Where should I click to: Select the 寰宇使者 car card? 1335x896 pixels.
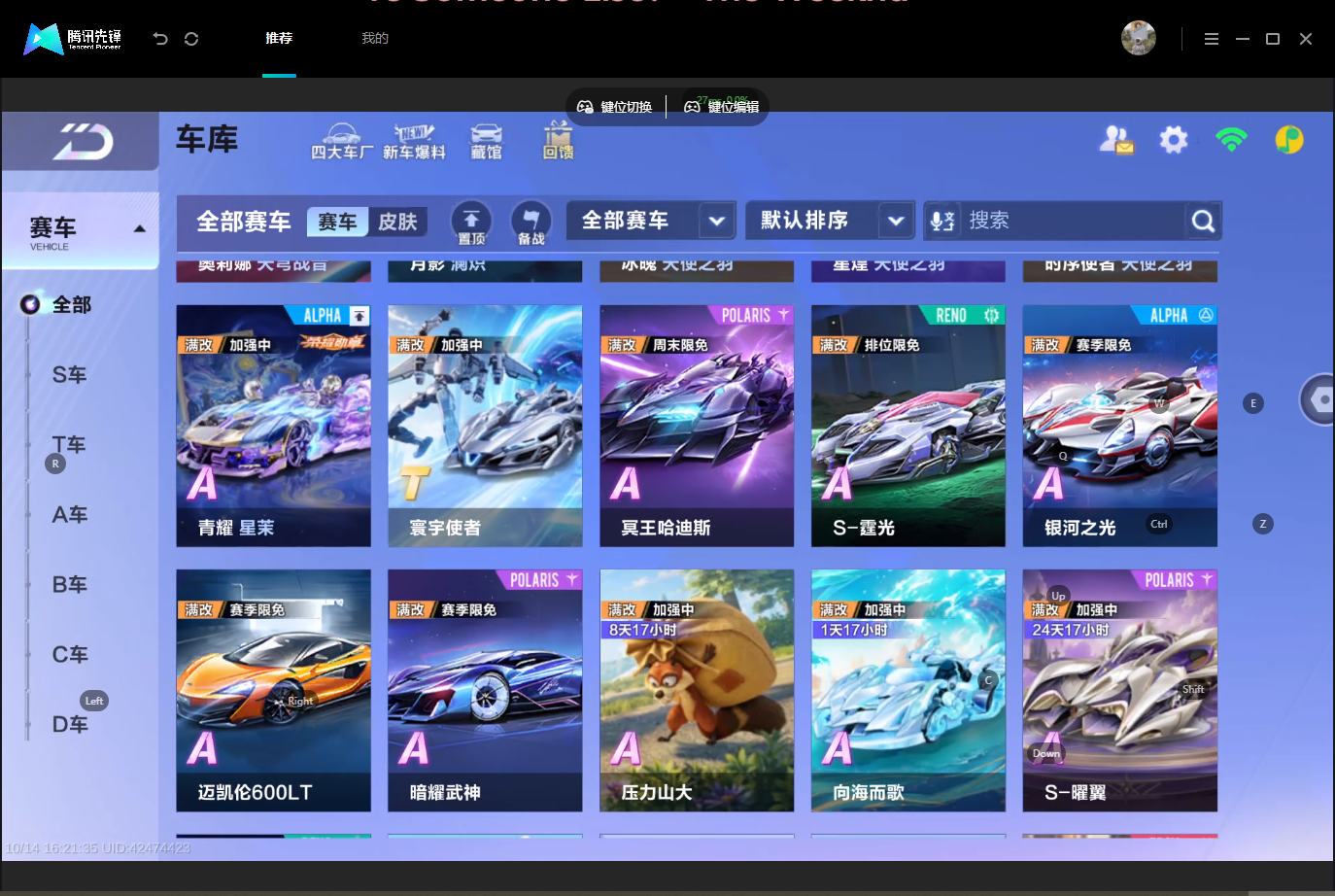[x=485, y=426]
